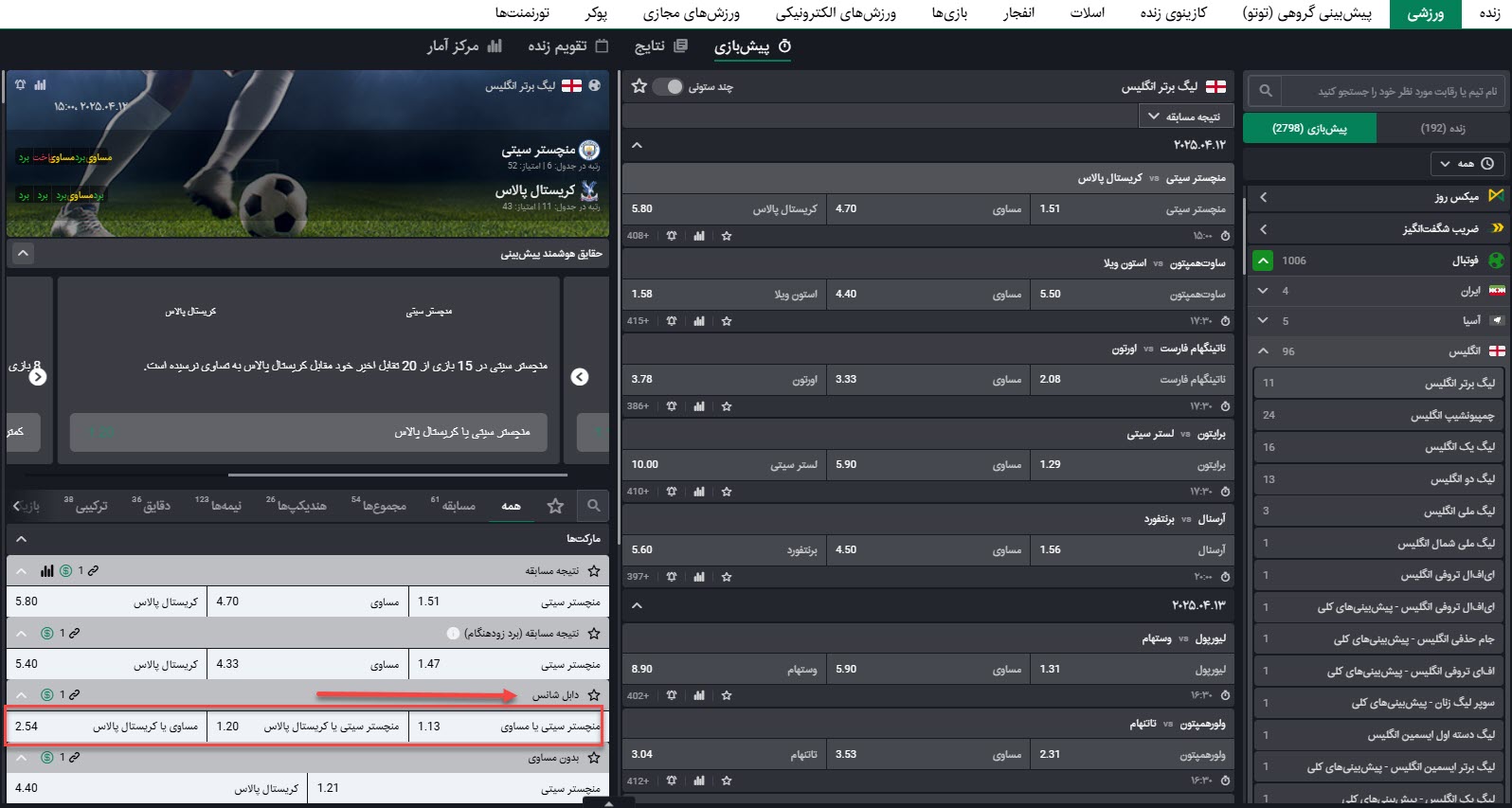Collapse the 'مارکت‌ها' markets section

tap(22, 539)
